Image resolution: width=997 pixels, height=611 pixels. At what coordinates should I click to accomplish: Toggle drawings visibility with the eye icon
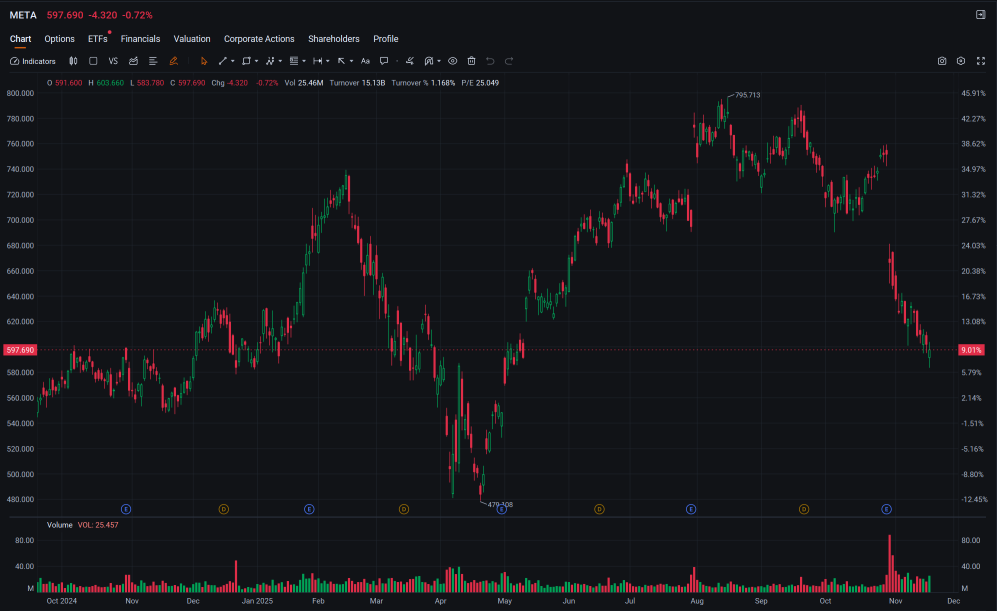pyautogui.click(x=453, y=61)
